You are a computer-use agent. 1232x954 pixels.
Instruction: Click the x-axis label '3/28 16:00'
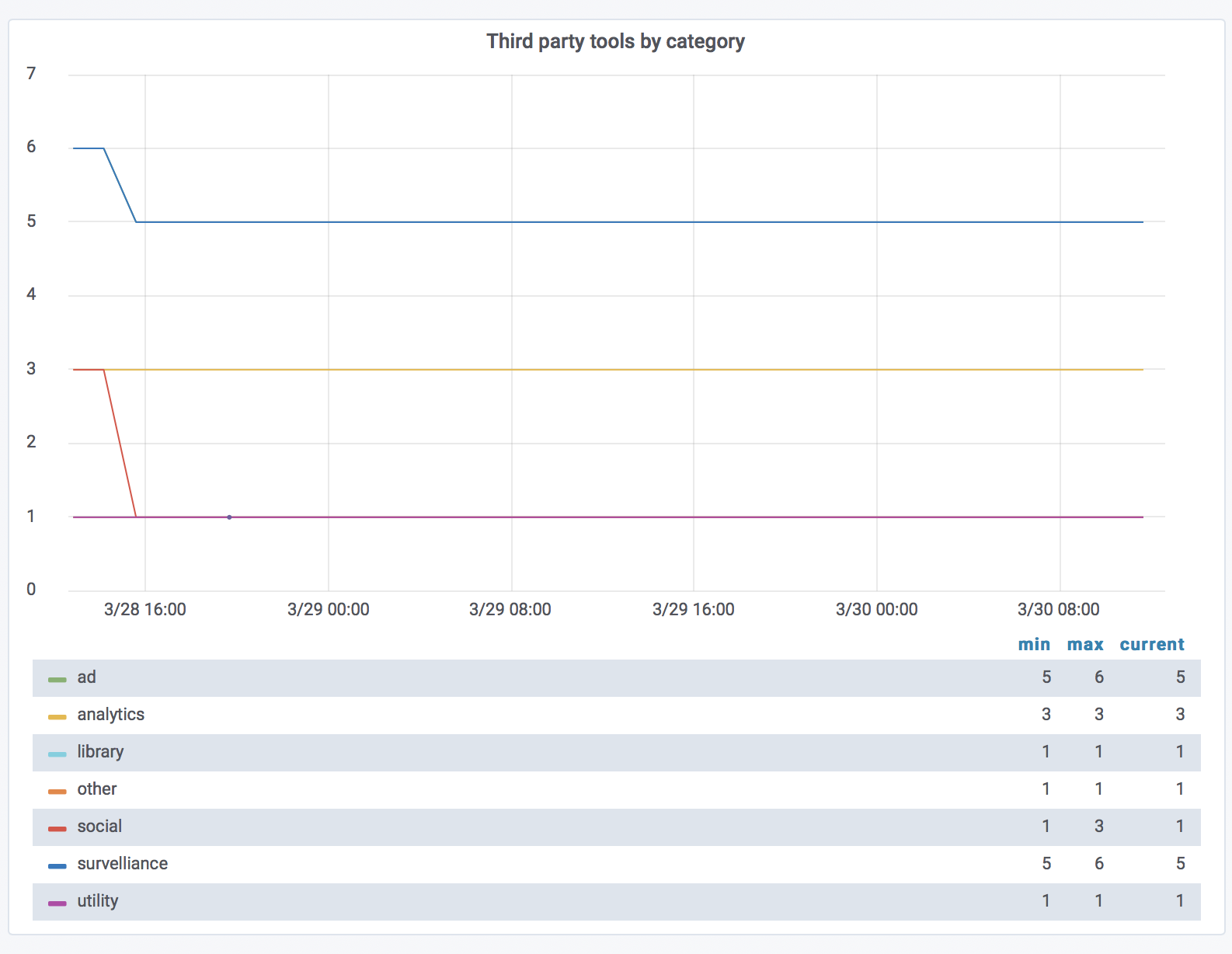click(x=145, y=610)
